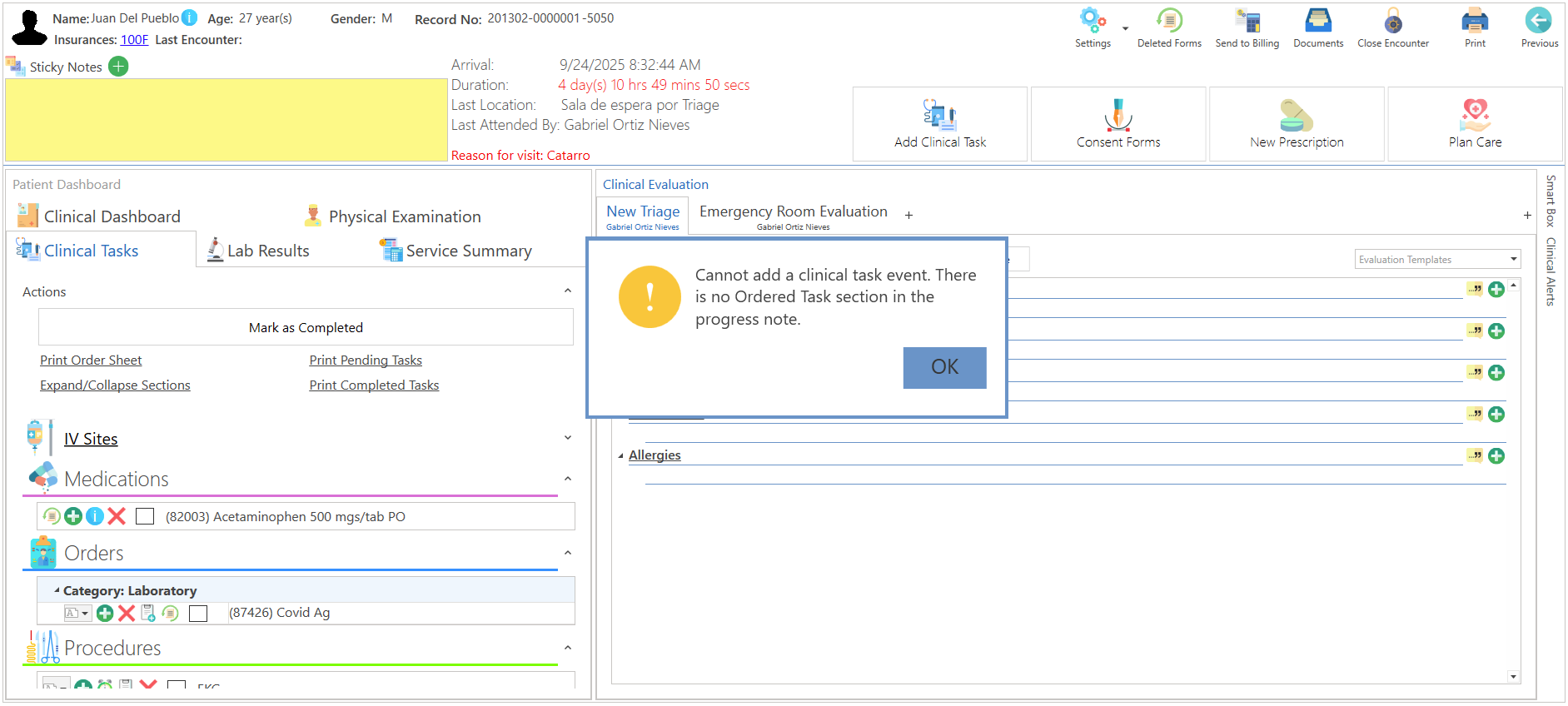The height and width of the screenshot is (706, 1568).
Task: Click green plus on Covid Ag row
Action: (105, 614)
